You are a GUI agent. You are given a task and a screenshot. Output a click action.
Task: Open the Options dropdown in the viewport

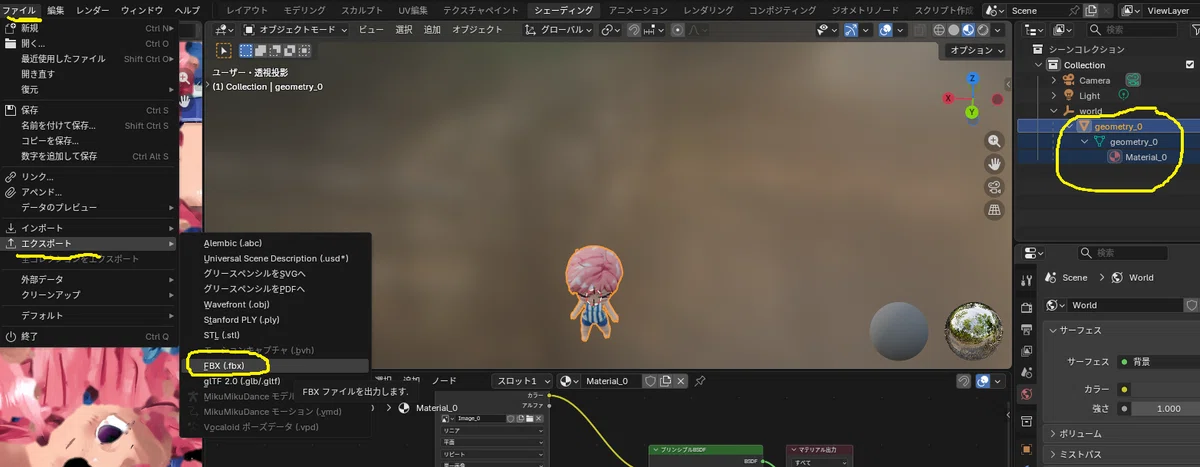tap(974, 50)
